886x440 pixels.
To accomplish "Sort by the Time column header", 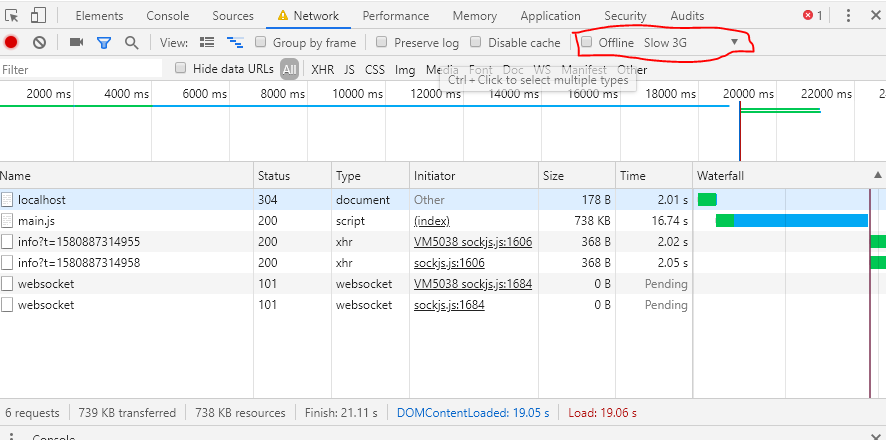I will coord(654,176).
